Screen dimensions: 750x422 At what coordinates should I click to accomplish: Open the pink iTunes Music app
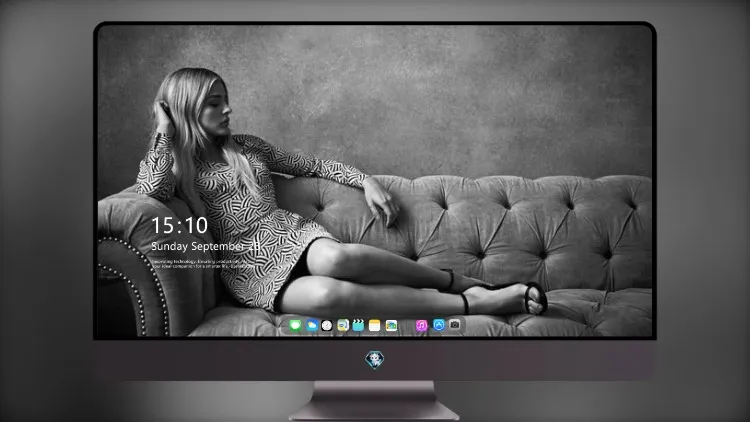click(x=421, y=326)
